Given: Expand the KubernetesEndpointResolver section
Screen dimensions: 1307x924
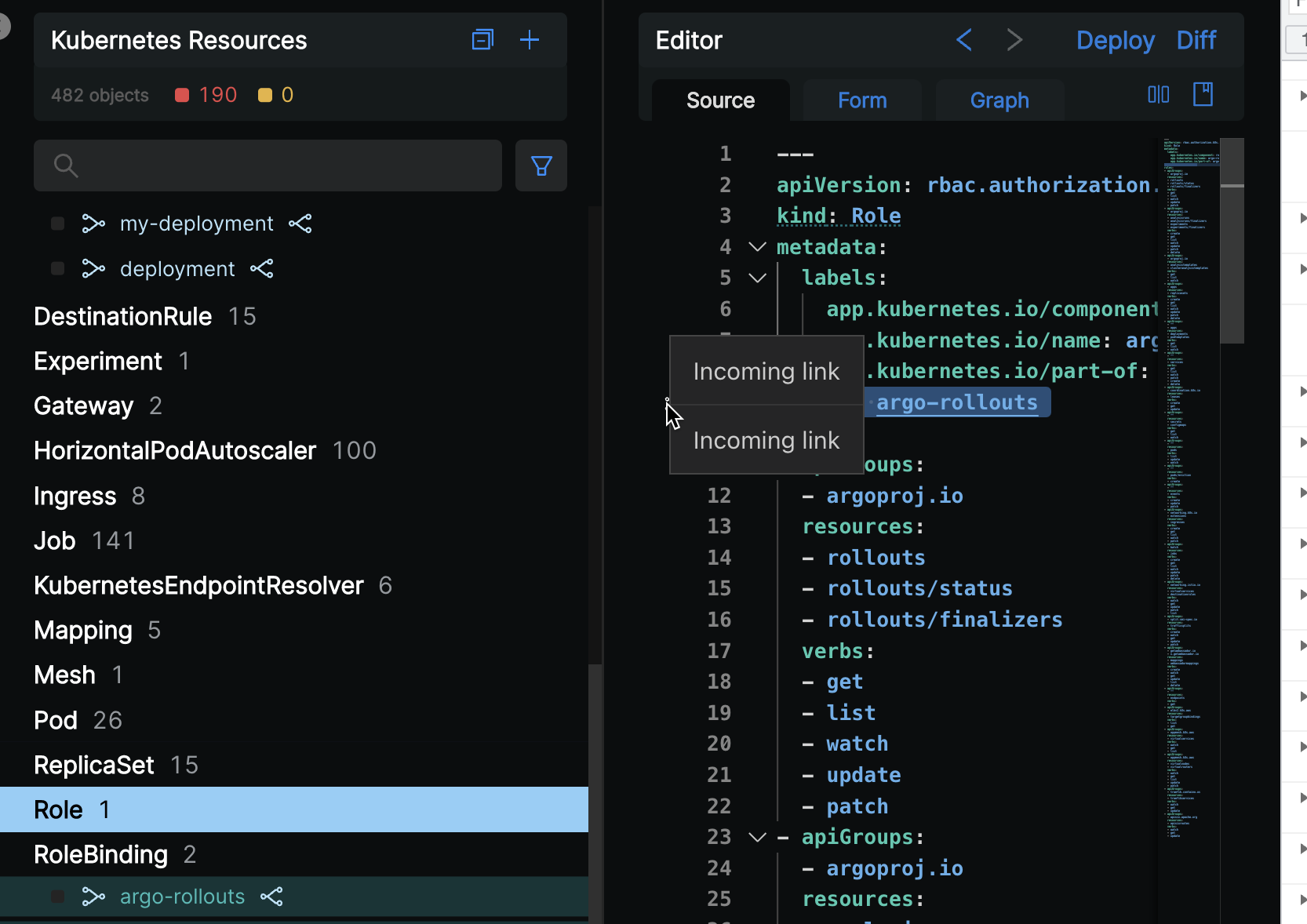Looking at the screenshot, I should click(x=199, y=586).
